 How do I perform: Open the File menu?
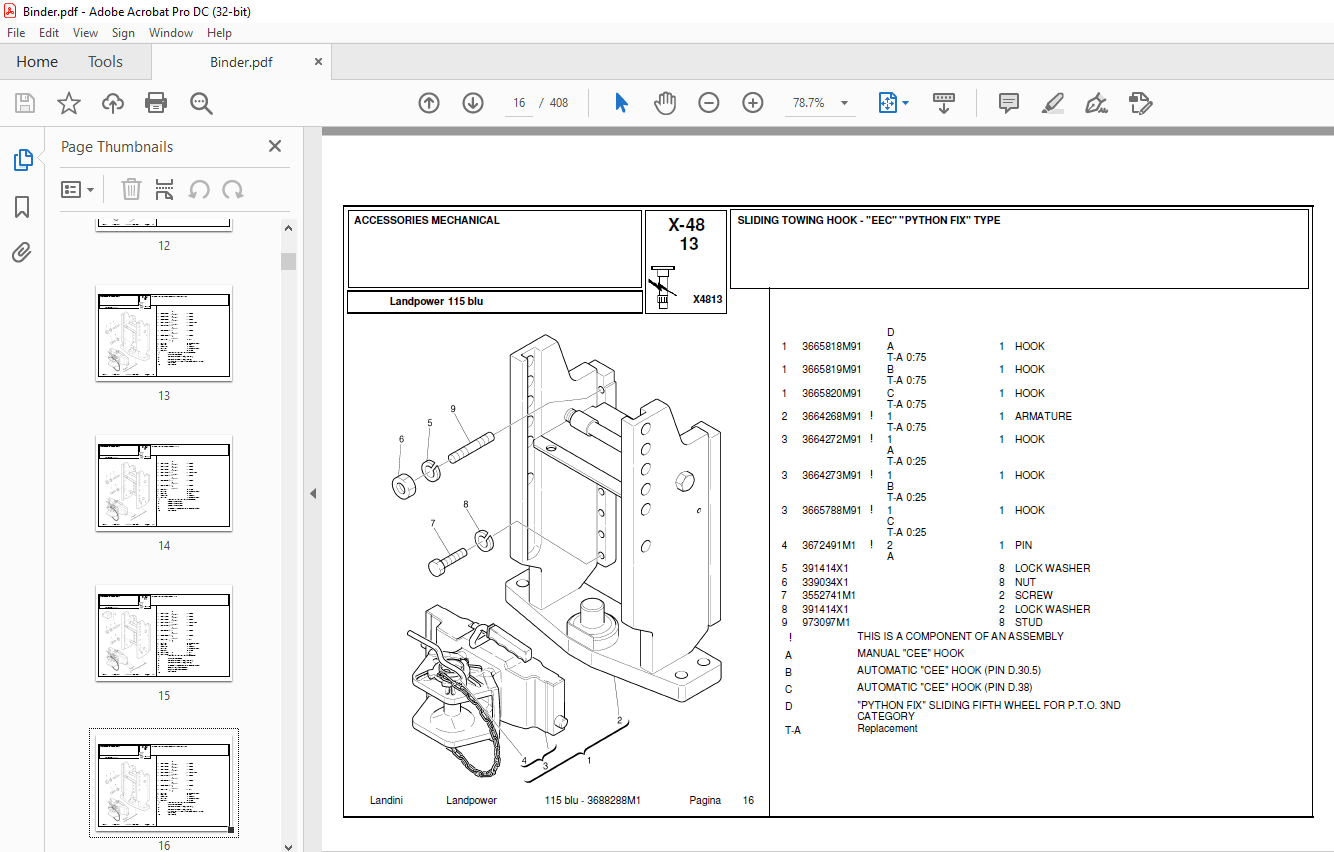pyautogui.click(x=16, y=33)
